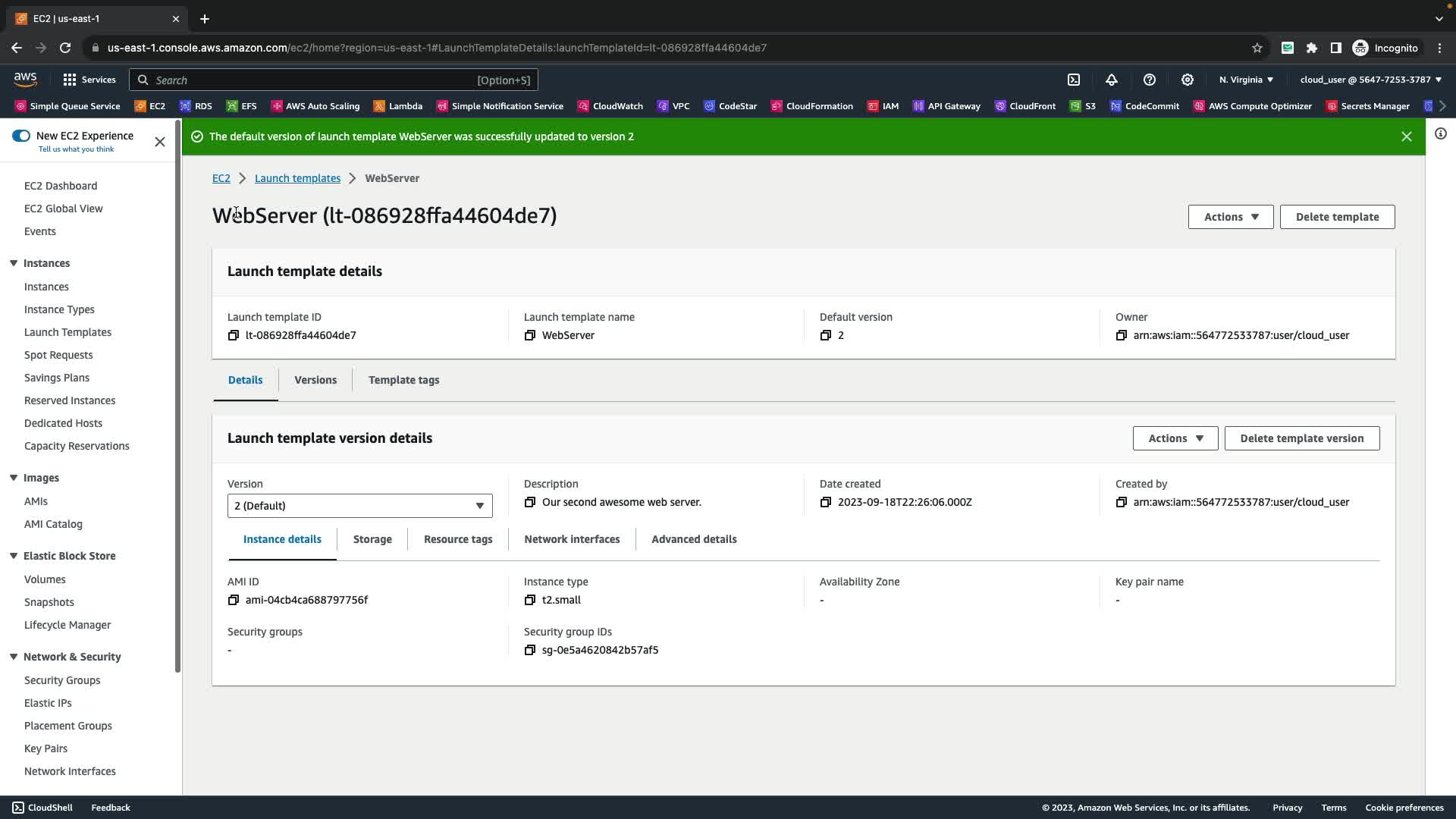The height and width of the screenshot is (819, 1456).
Task: Open the notifications bell
Action: [x=1112, y=80]
